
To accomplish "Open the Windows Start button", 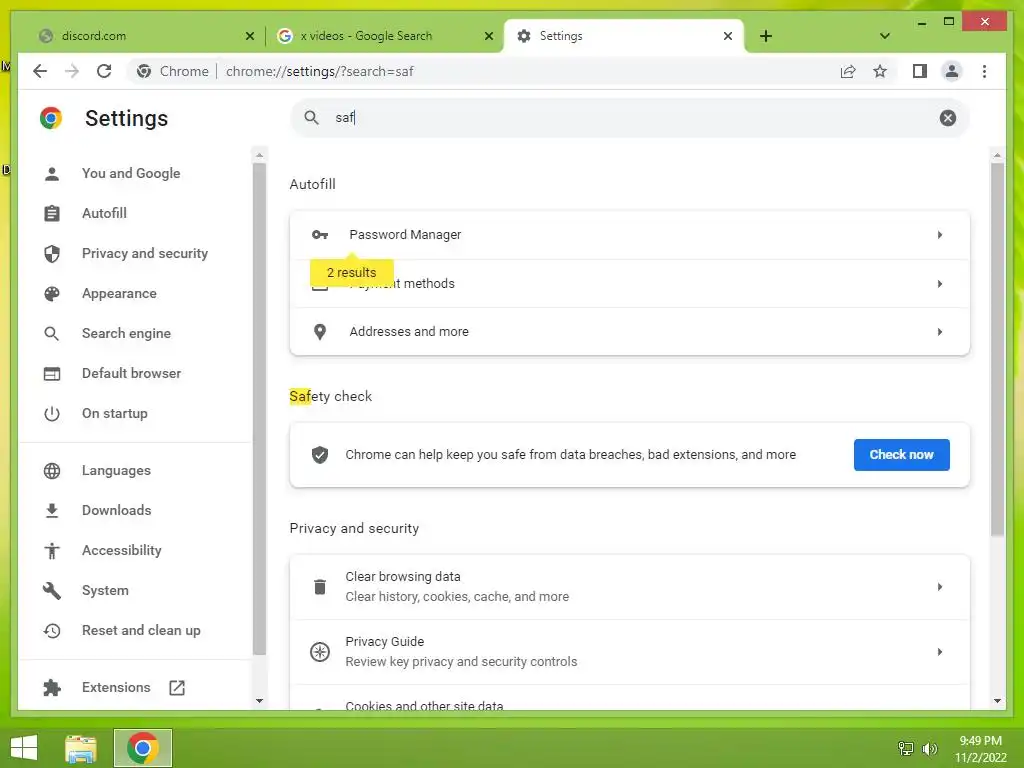I will [x=24, y=748].
